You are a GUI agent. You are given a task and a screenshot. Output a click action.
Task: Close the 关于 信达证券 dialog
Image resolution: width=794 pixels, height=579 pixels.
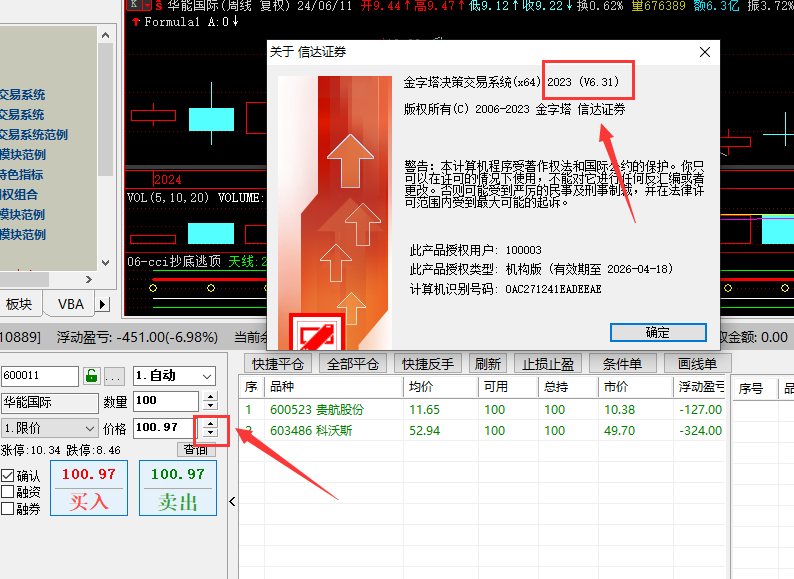pos(704,52)
